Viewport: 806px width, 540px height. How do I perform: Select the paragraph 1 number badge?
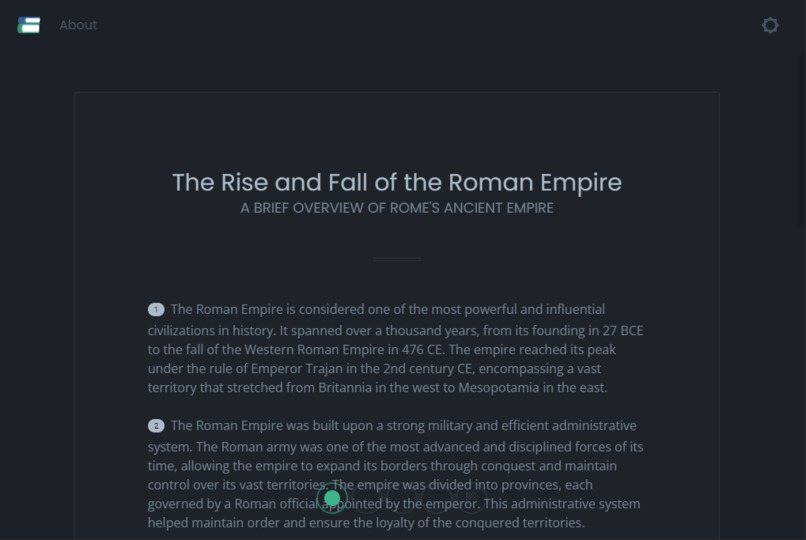click(x=156, y=309)
